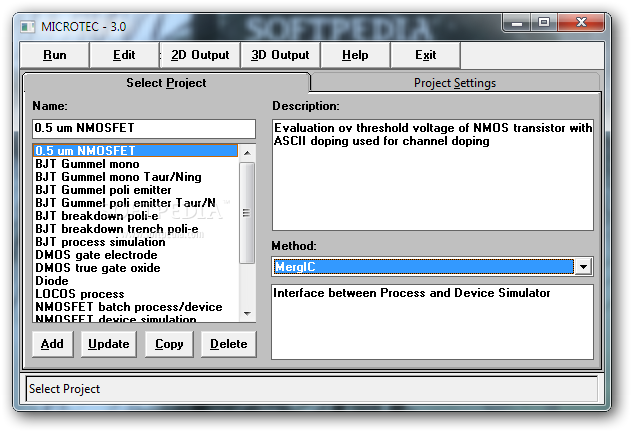Viewport: 632px width, 432px height.
Task: Select 0.5 um NMOSFET in list
Action: (x=136, y=151)
